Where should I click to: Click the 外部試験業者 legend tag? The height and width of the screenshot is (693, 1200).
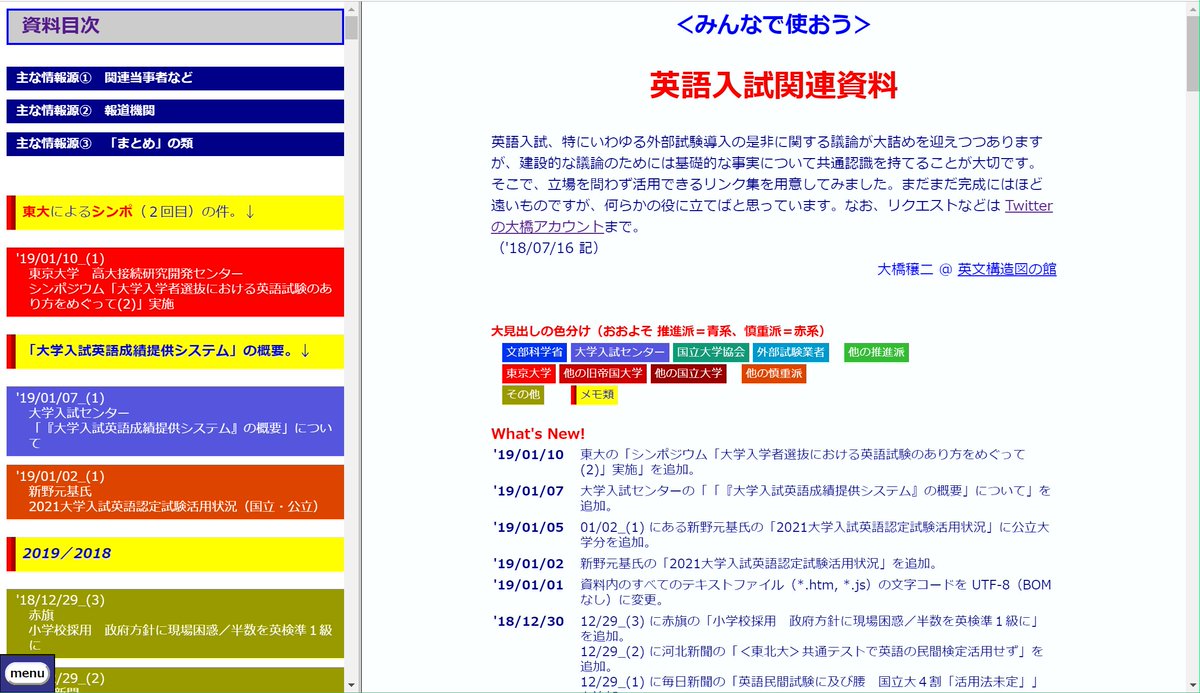[790, 352]
